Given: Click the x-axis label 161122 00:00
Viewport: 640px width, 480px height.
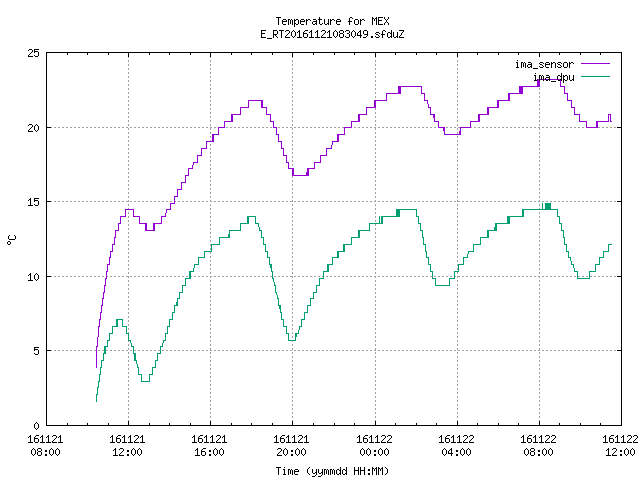Looking at the screenshot, I should pos(374,446).
